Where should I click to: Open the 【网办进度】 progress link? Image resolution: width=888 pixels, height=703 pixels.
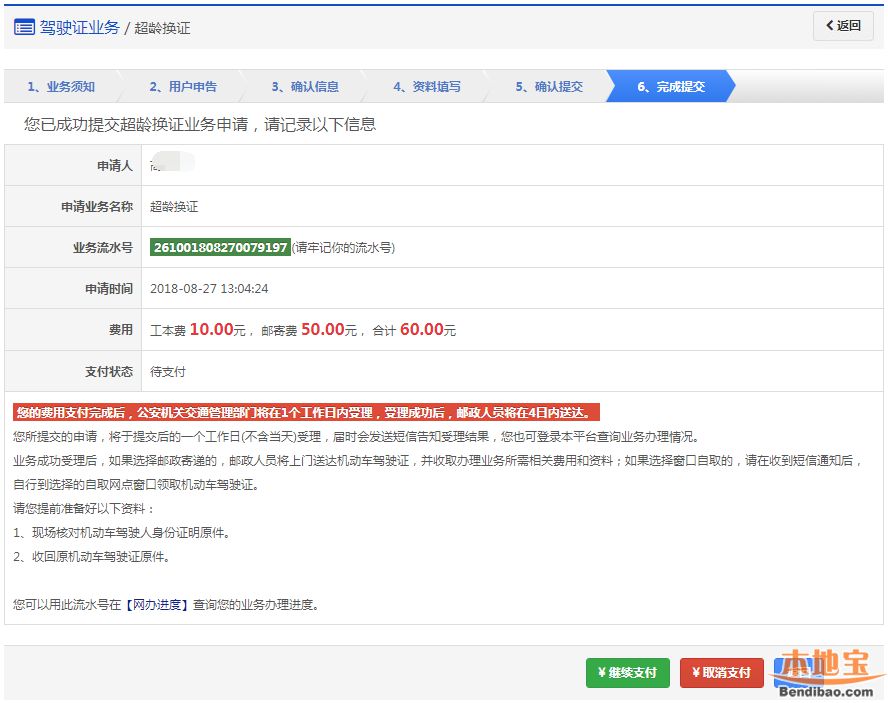(x=156, y=605)
